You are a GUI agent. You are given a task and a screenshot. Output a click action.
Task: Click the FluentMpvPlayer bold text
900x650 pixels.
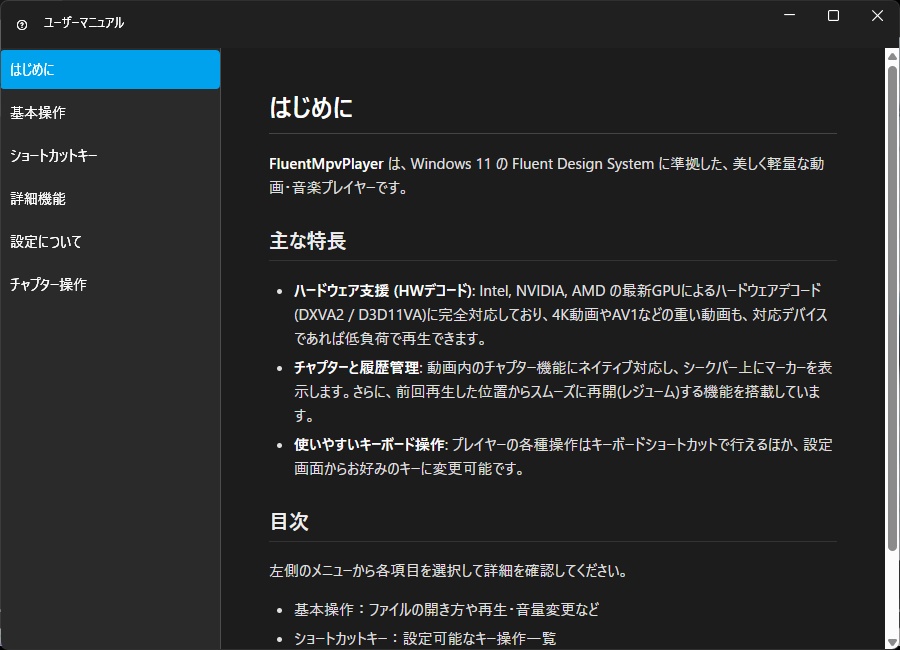click(x=328, y=163)
